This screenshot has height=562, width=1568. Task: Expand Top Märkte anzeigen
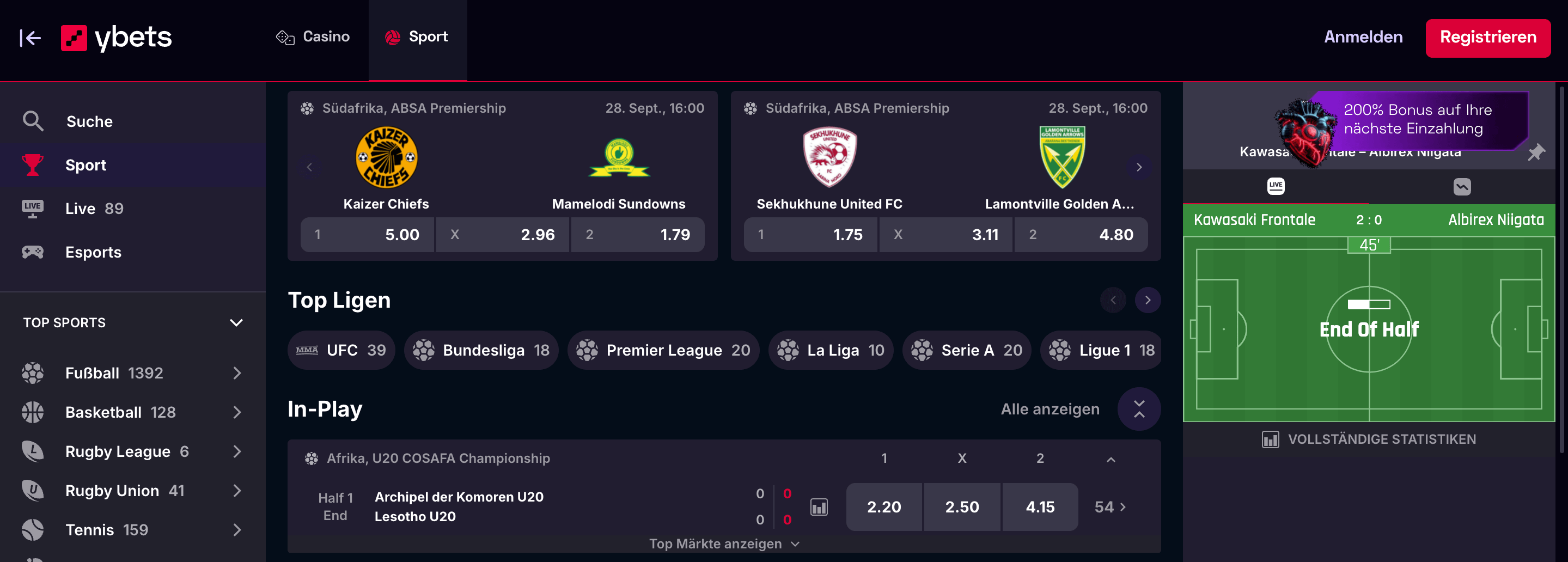coord(724,543)
